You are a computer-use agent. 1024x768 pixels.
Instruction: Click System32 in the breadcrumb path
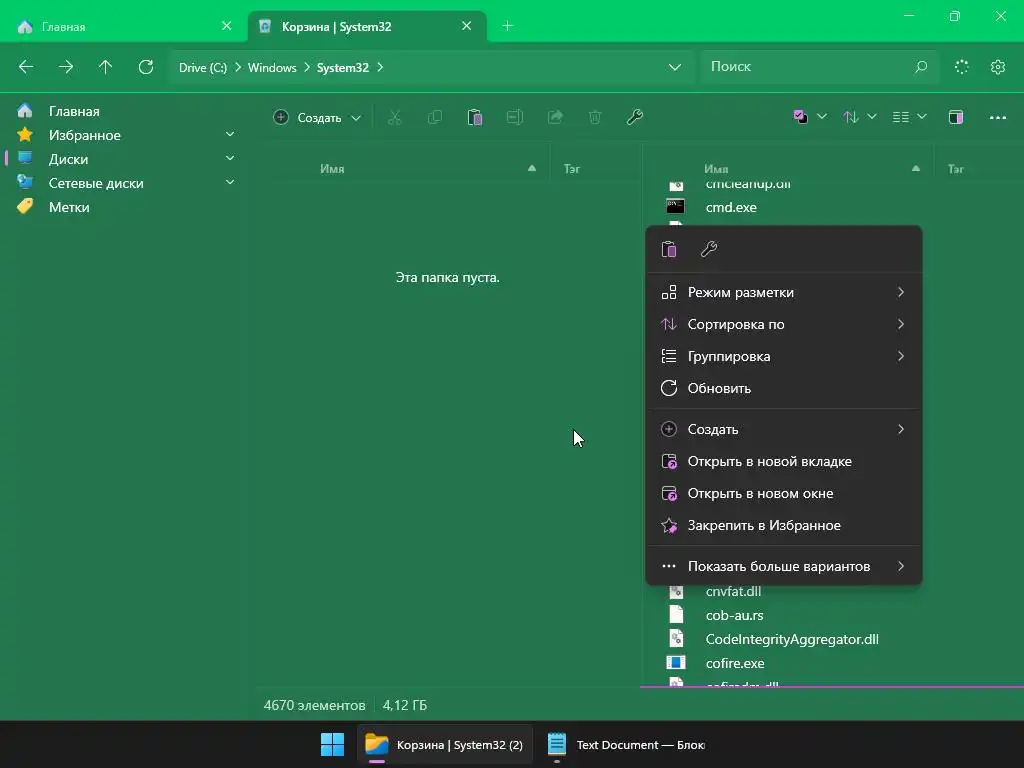pos(343,67)
